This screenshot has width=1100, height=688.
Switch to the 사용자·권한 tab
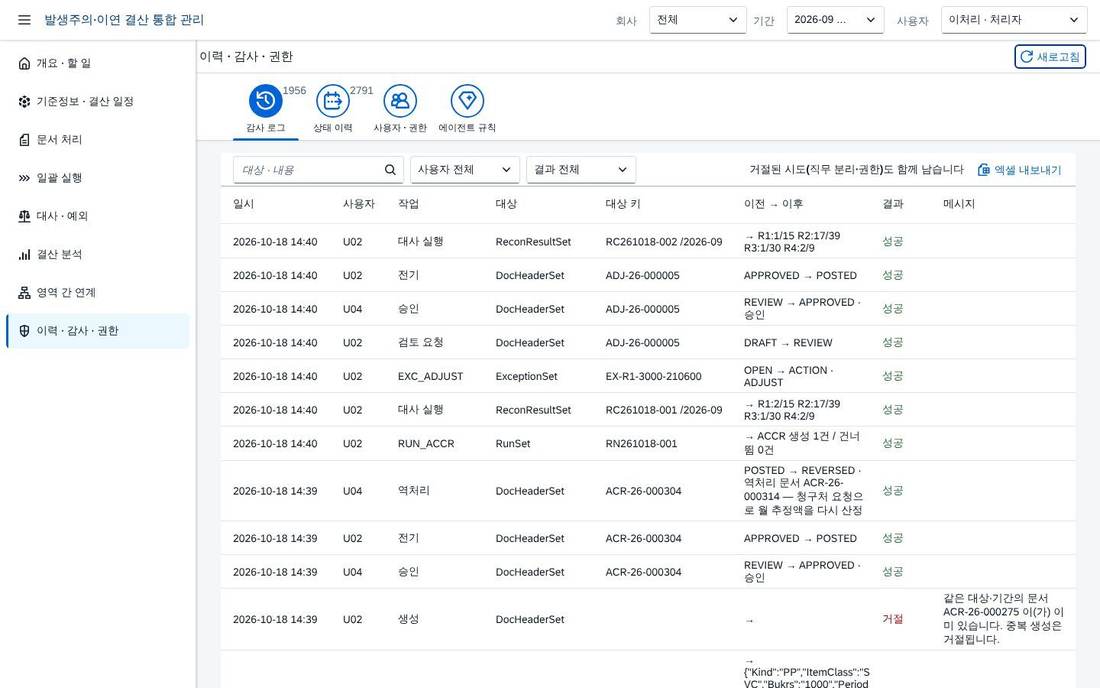(x=400, y=112)
